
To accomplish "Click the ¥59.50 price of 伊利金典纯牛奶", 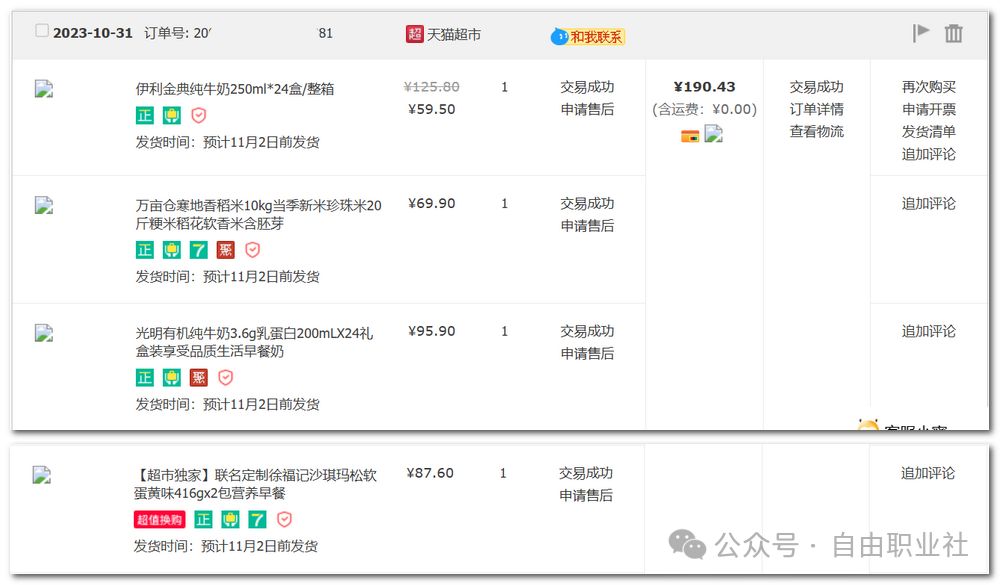I will pos(432,109).
